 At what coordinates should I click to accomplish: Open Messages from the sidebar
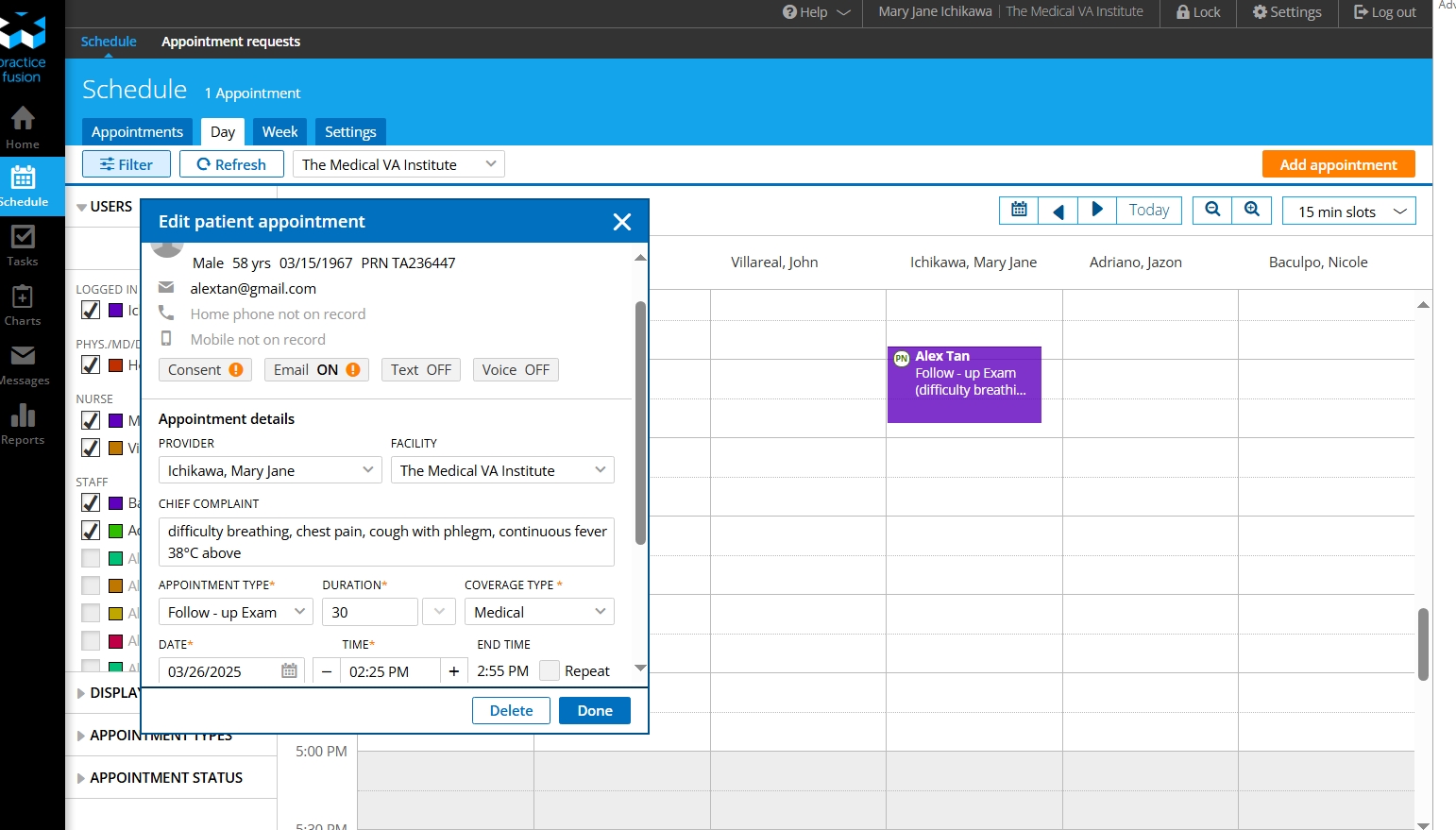pyautogui.click(x=23, y=364)
